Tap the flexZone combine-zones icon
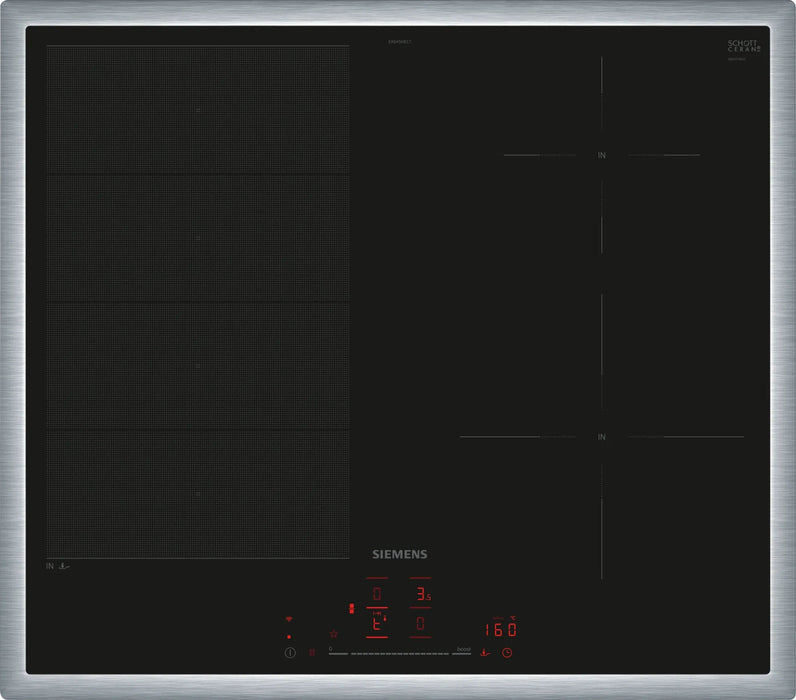The height and width of the screenshot is (700, 796). pos(351,608)
